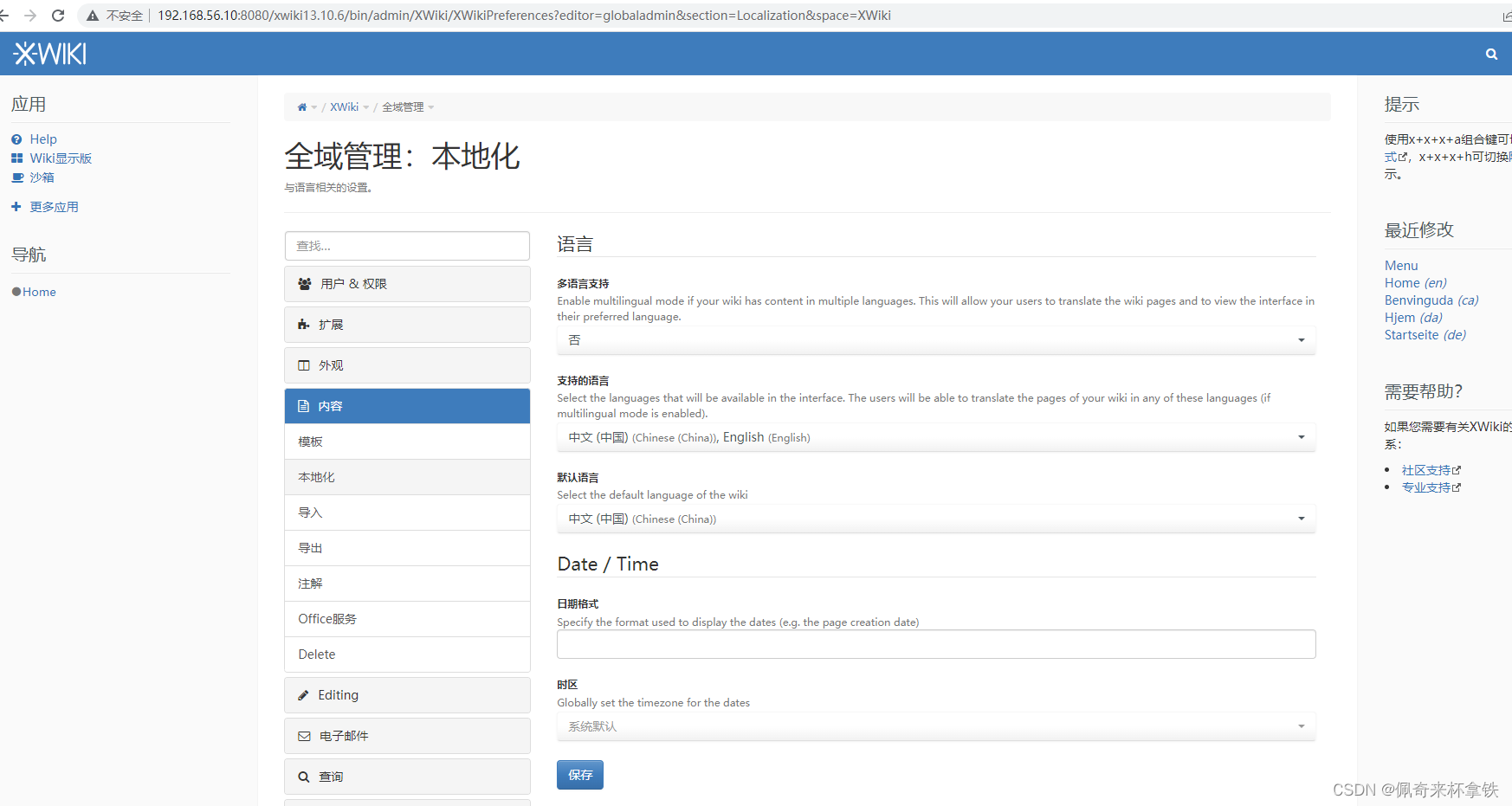Go to Home in navigation panel

[39, 292]
